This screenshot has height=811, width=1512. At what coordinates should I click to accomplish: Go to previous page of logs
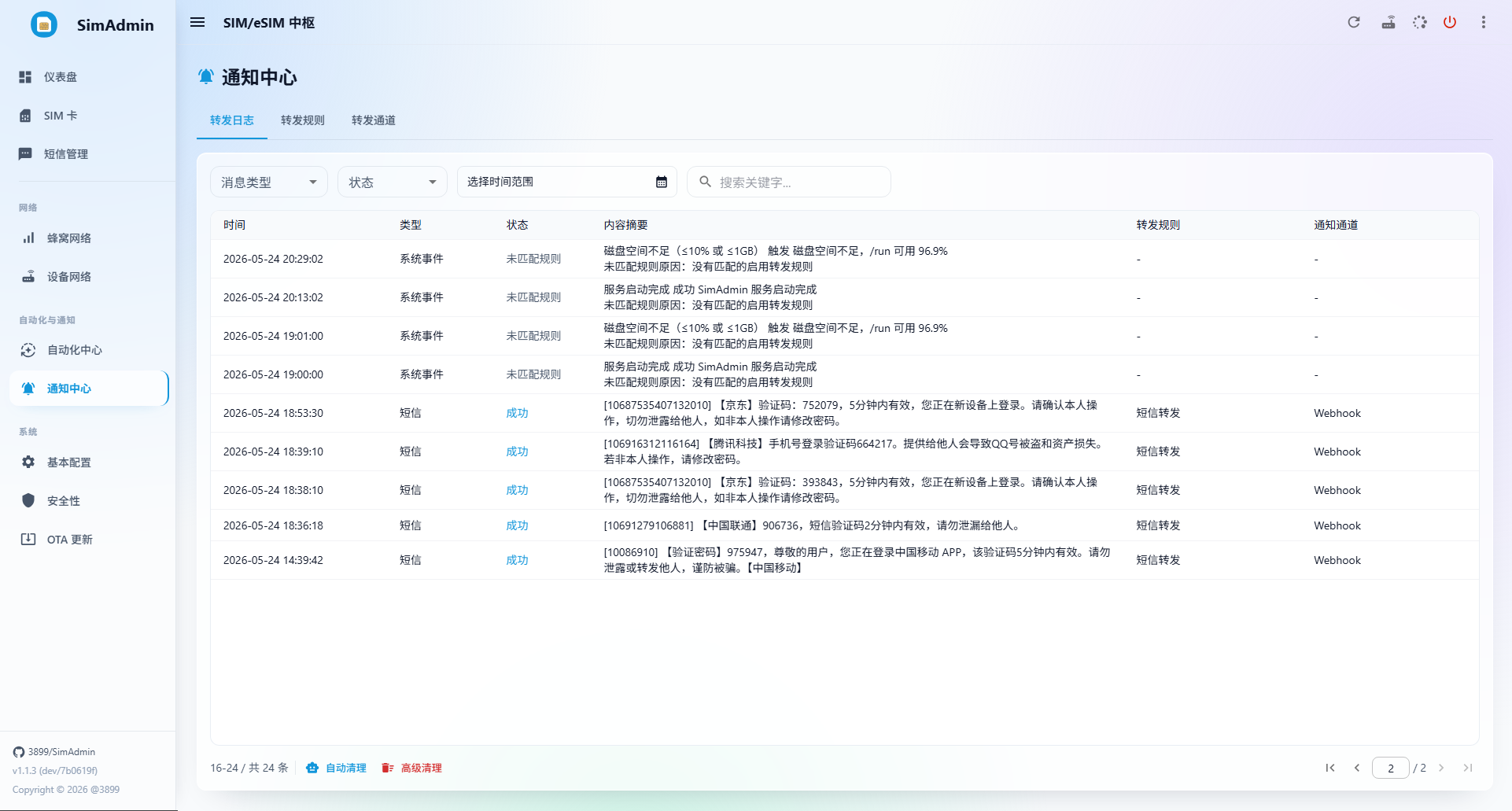click(x=1357, y=768)
